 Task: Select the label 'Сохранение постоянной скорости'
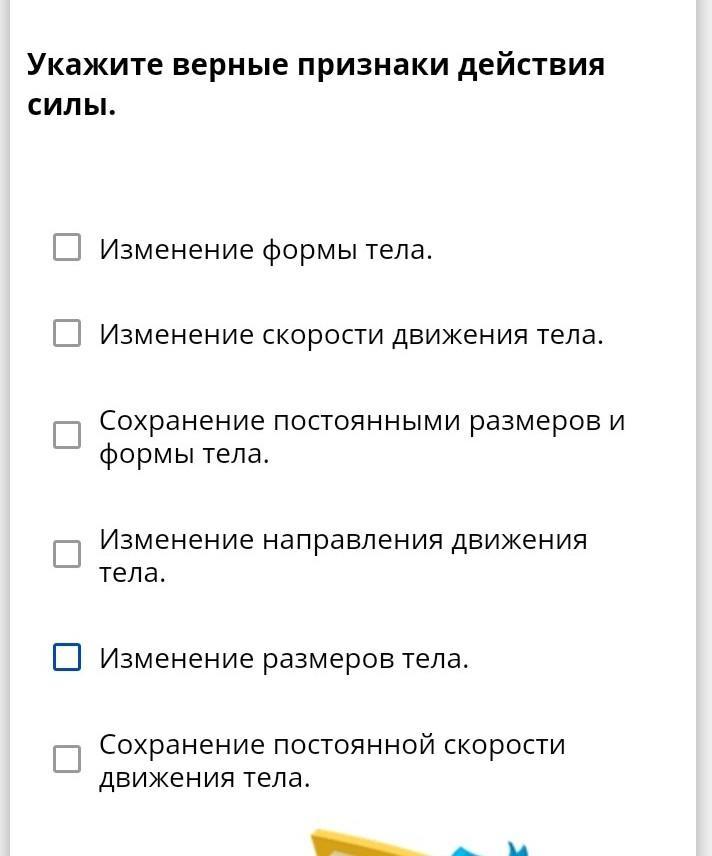point(332,745)
